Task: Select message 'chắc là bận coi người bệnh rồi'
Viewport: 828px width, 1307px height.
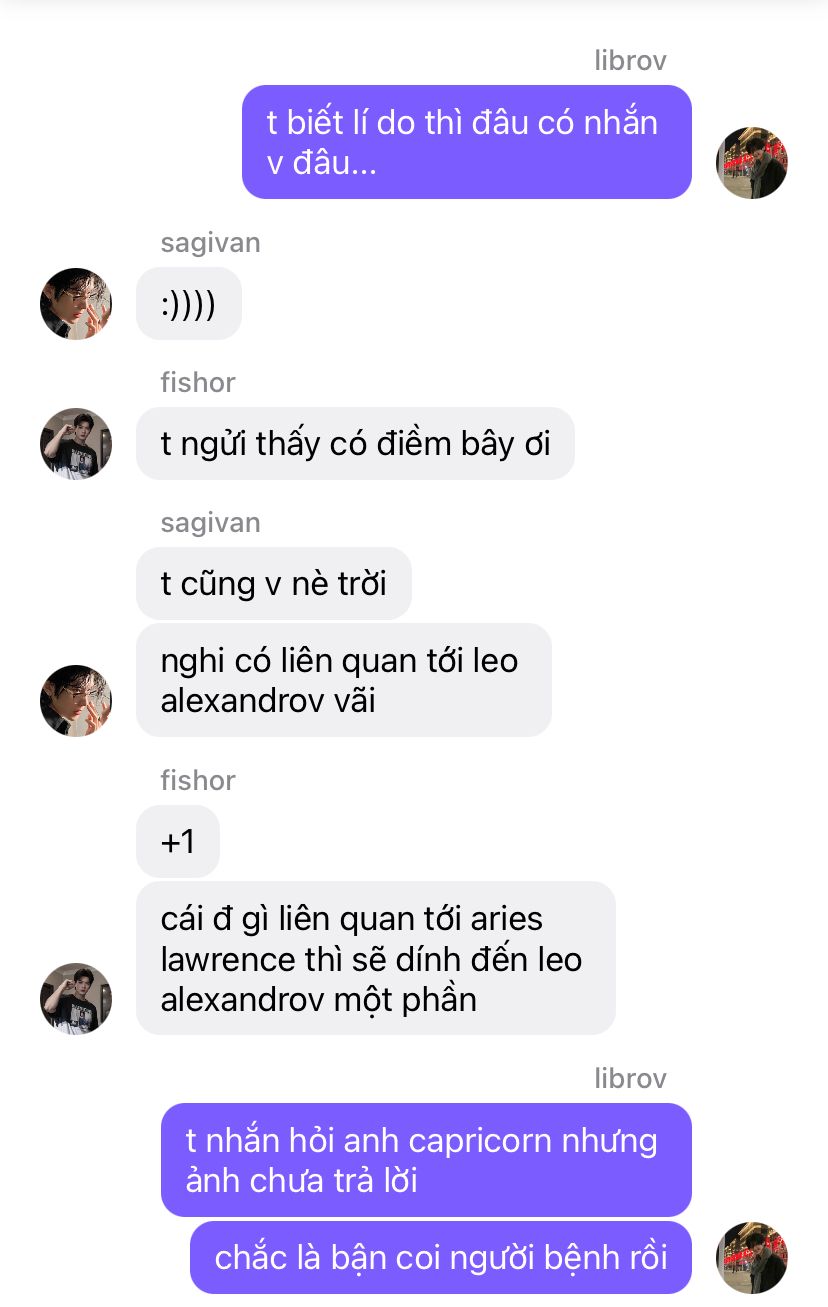Action: click(441, 1257)
